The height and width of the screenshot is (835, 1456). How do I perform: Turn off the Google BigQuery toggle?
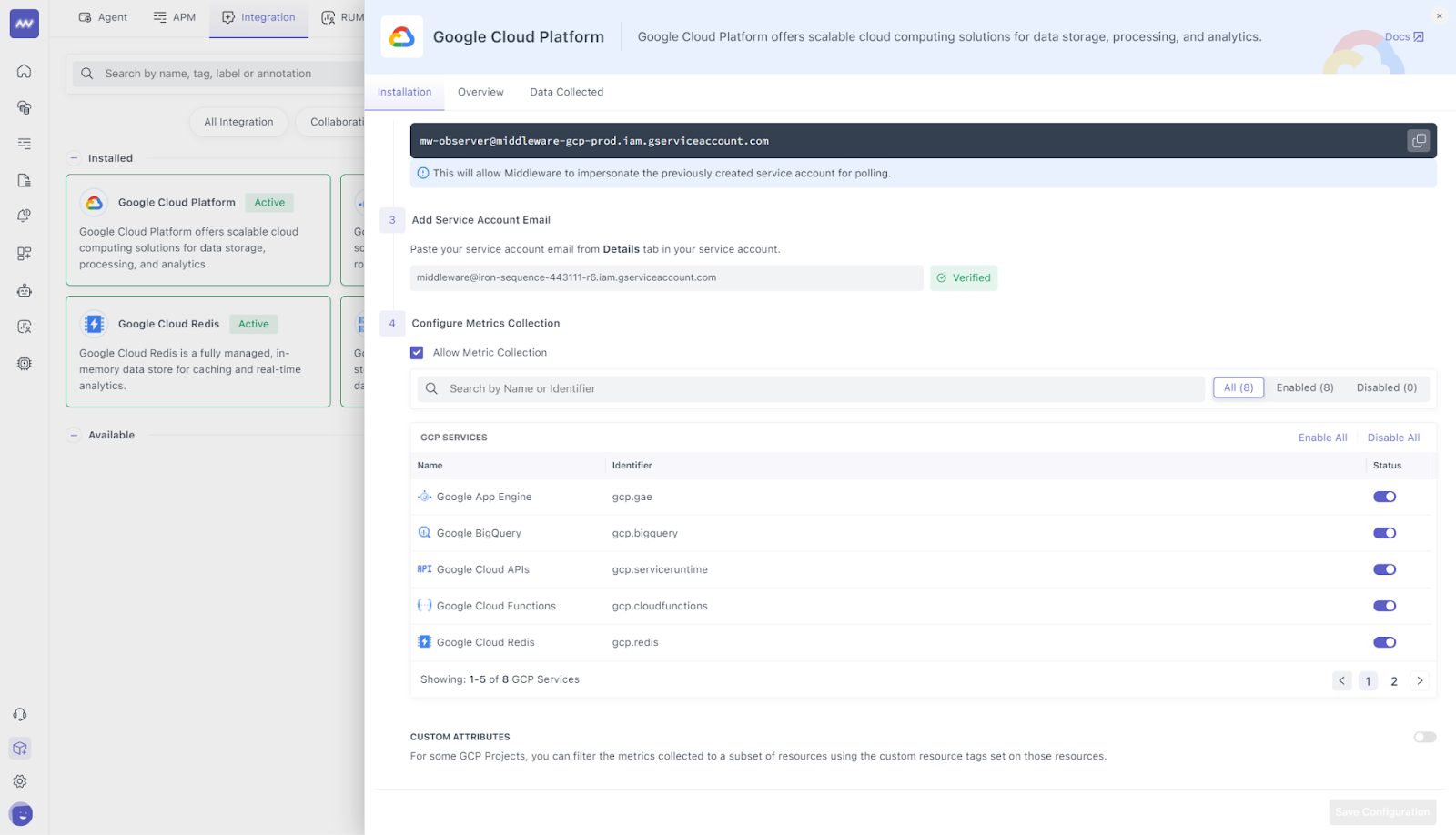point(1384,533)
